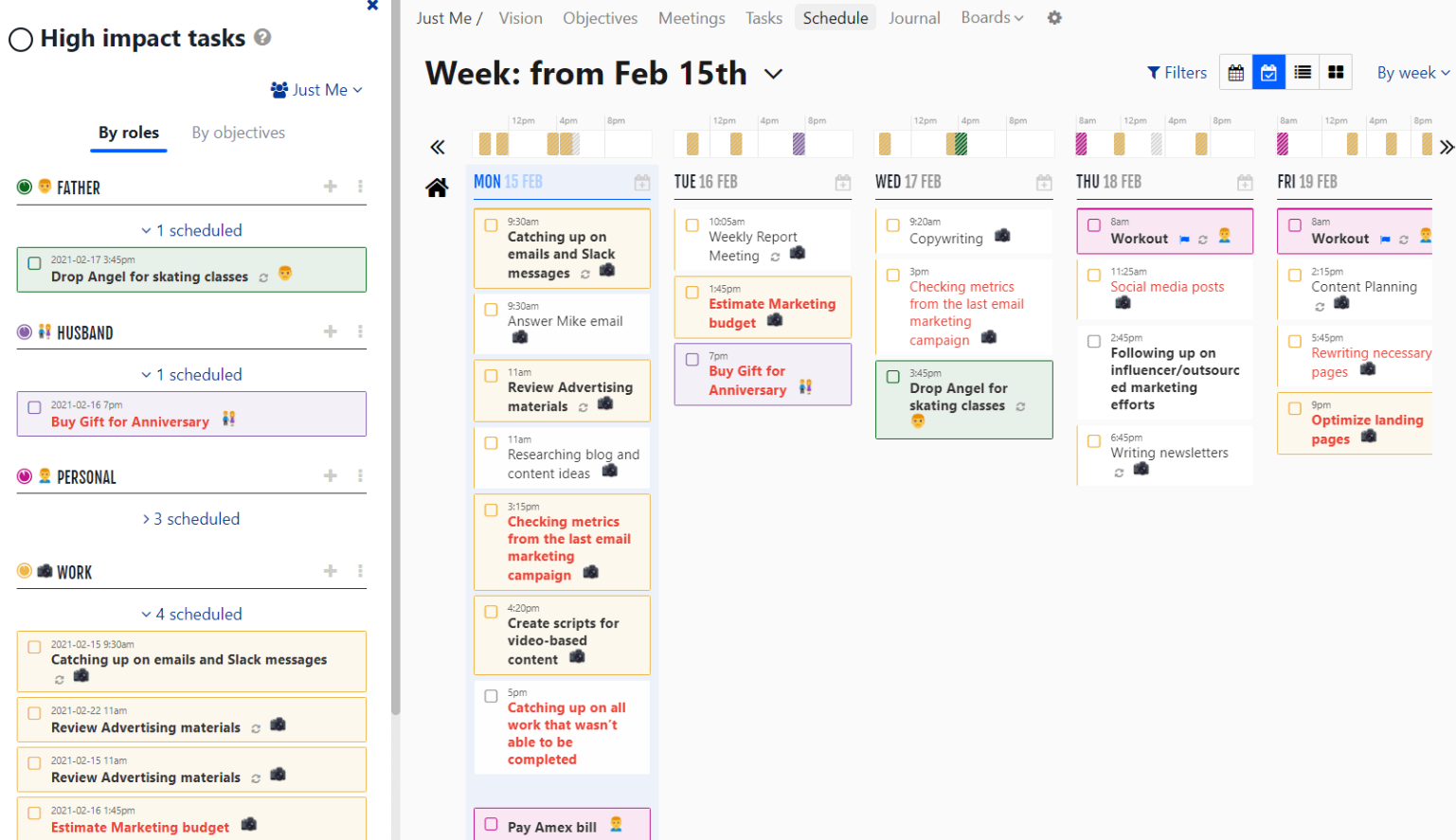1456x840 pixels.
Task: Click Wednesday's green timeline block
Action: pos(961,144)
